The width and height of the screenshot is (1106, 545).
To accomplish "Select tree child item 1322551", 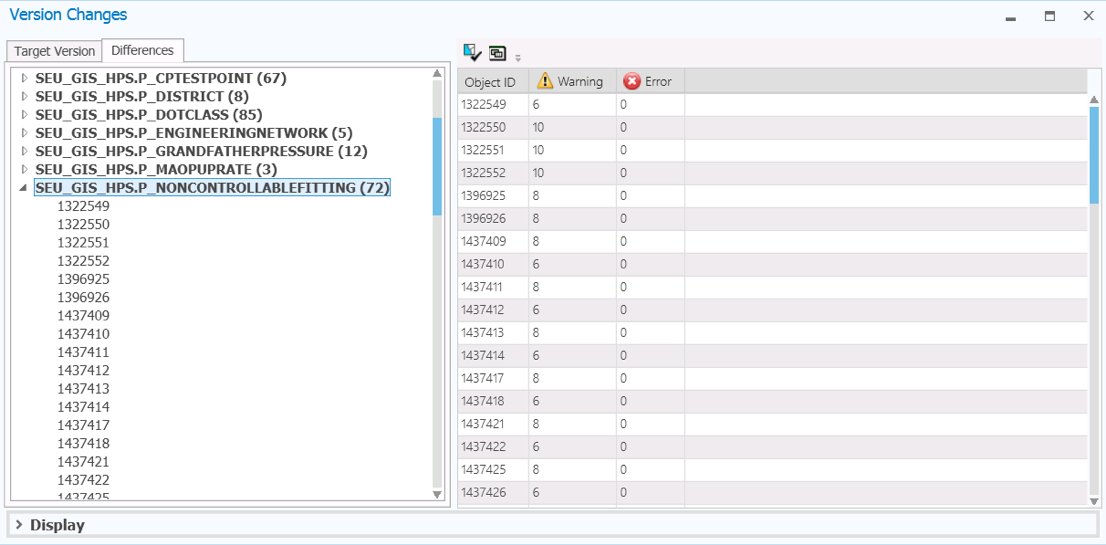I will [x=83, y=243].
